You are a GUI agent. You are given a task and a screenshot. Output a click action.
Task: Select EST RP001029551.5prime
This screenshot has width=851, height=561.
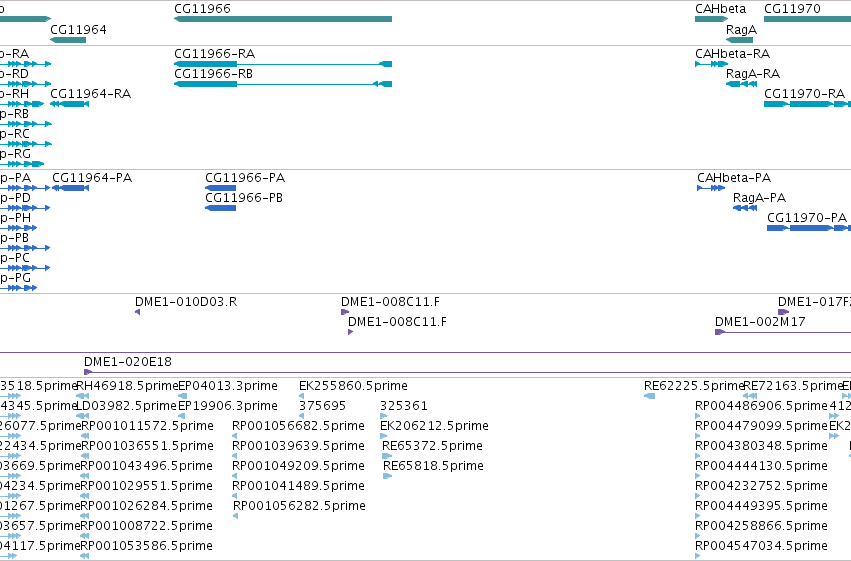point(85,496)
